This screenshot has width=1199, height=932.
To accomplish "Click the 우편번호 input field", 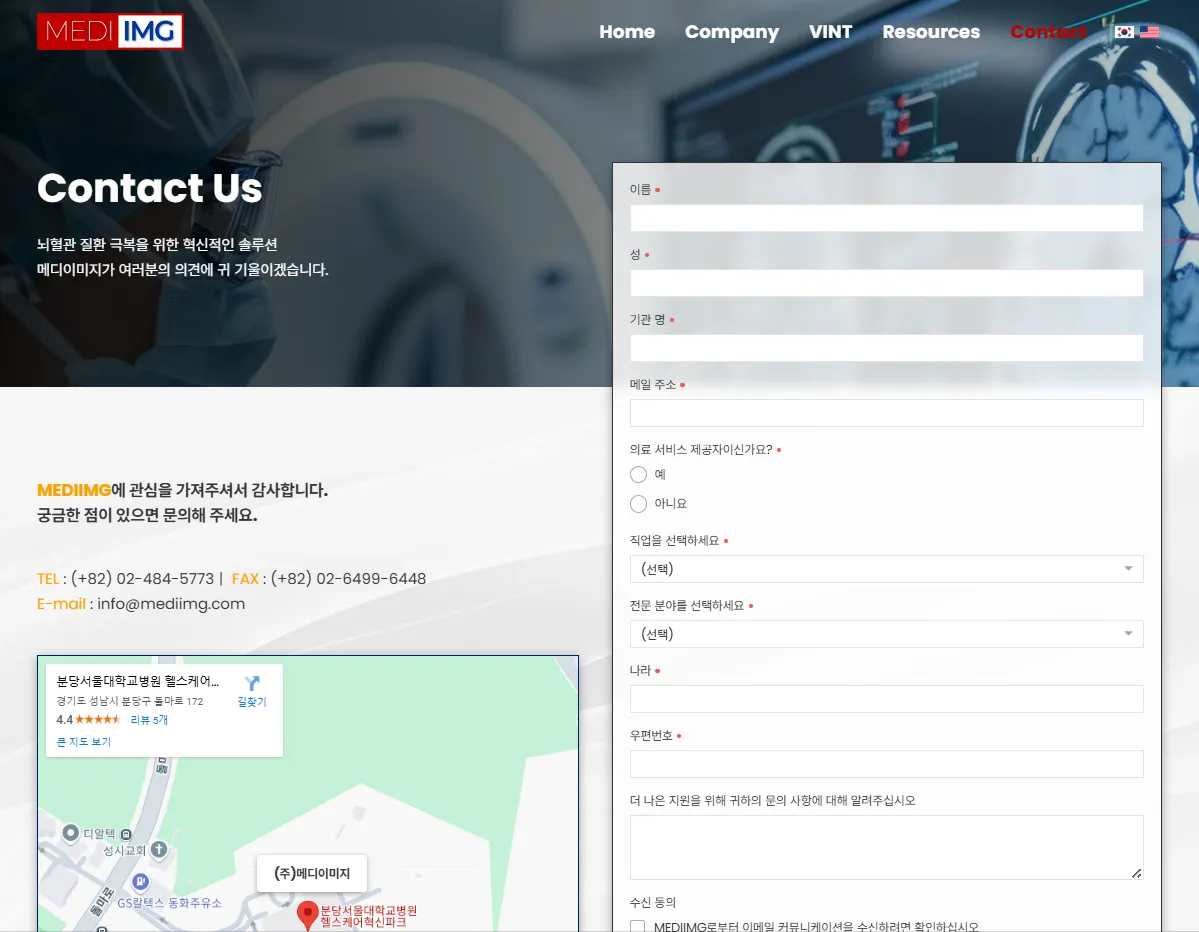I will [x=886, y=764].
